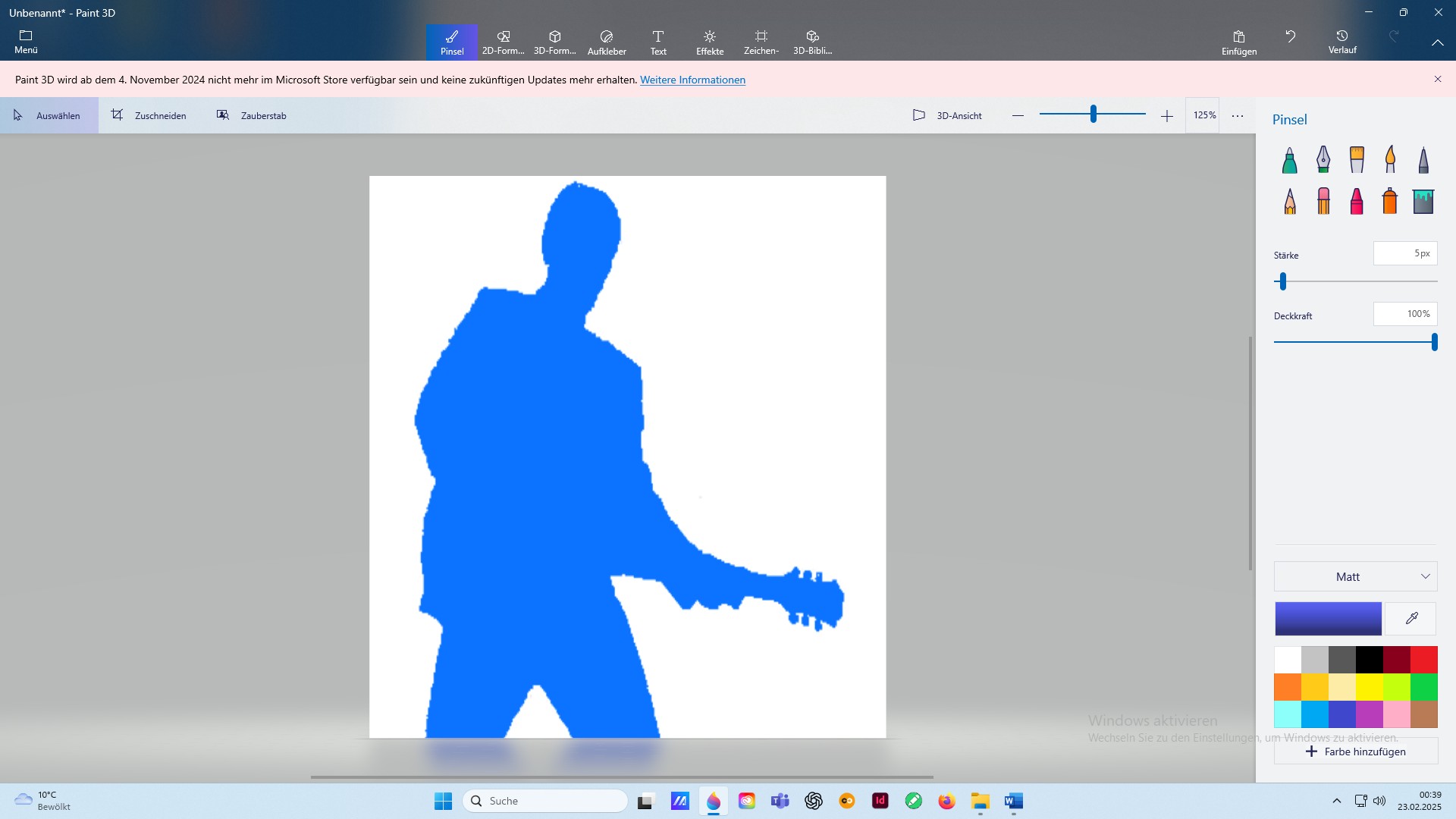
Task: Click the Farbe hinzufügen button
Action: pos(1355,752)
